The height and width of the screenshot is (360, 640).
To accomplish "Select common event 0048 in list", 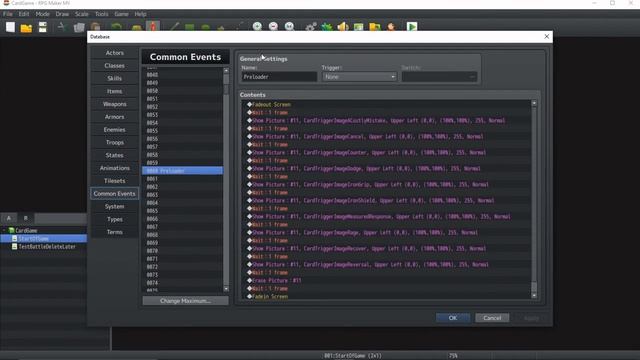I will [182, 75].
